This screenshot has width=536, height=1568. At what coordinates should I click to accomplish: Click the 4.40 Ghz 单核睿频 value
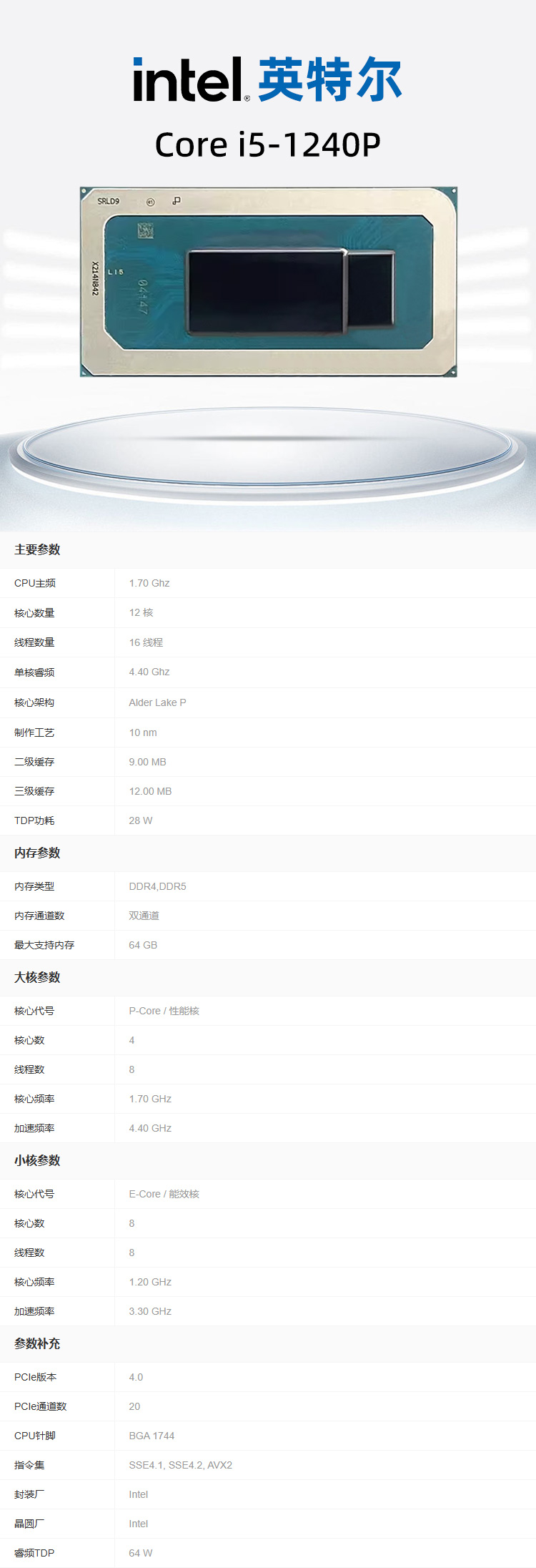tap(149, 672)
